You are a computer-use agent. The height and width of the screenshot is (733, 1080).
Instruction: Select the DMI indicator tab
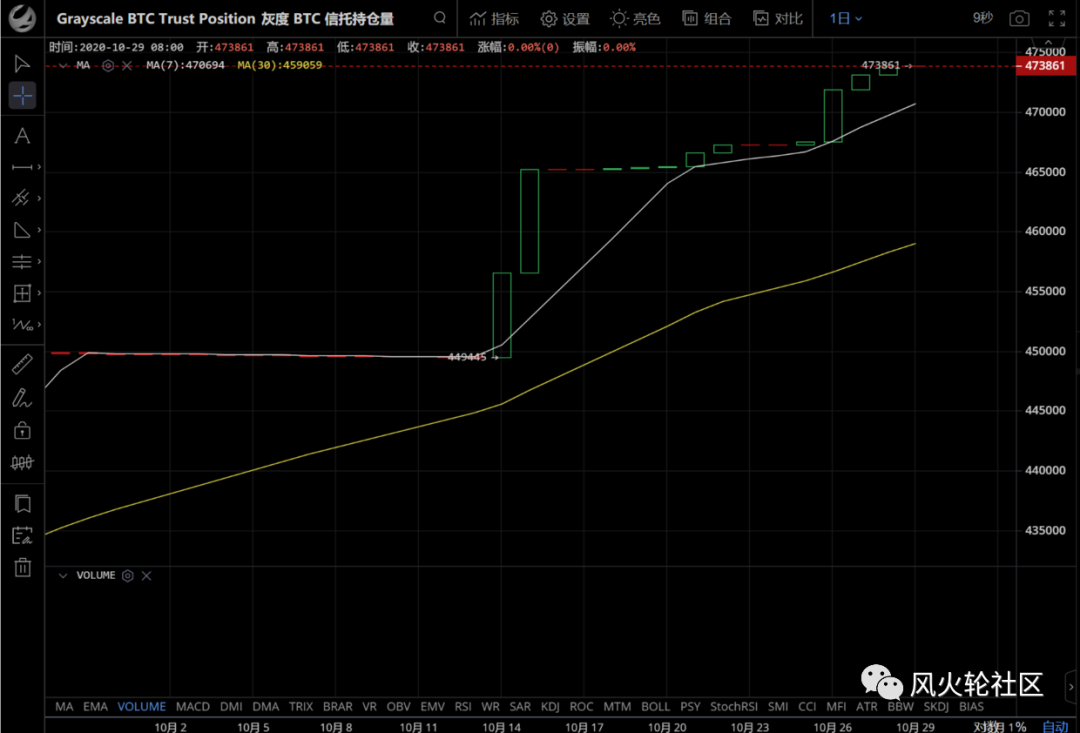click(231, 707)
